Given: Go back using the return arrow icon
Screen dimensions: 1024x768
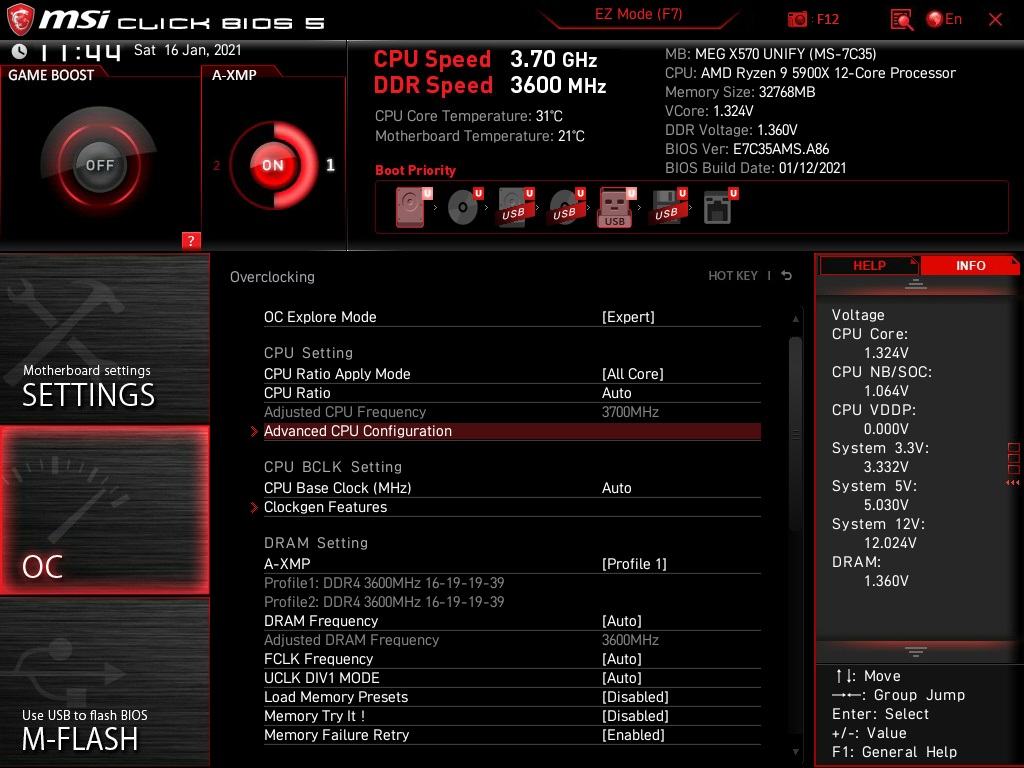Looking at the screenshot, I should (x=787, y=276).
